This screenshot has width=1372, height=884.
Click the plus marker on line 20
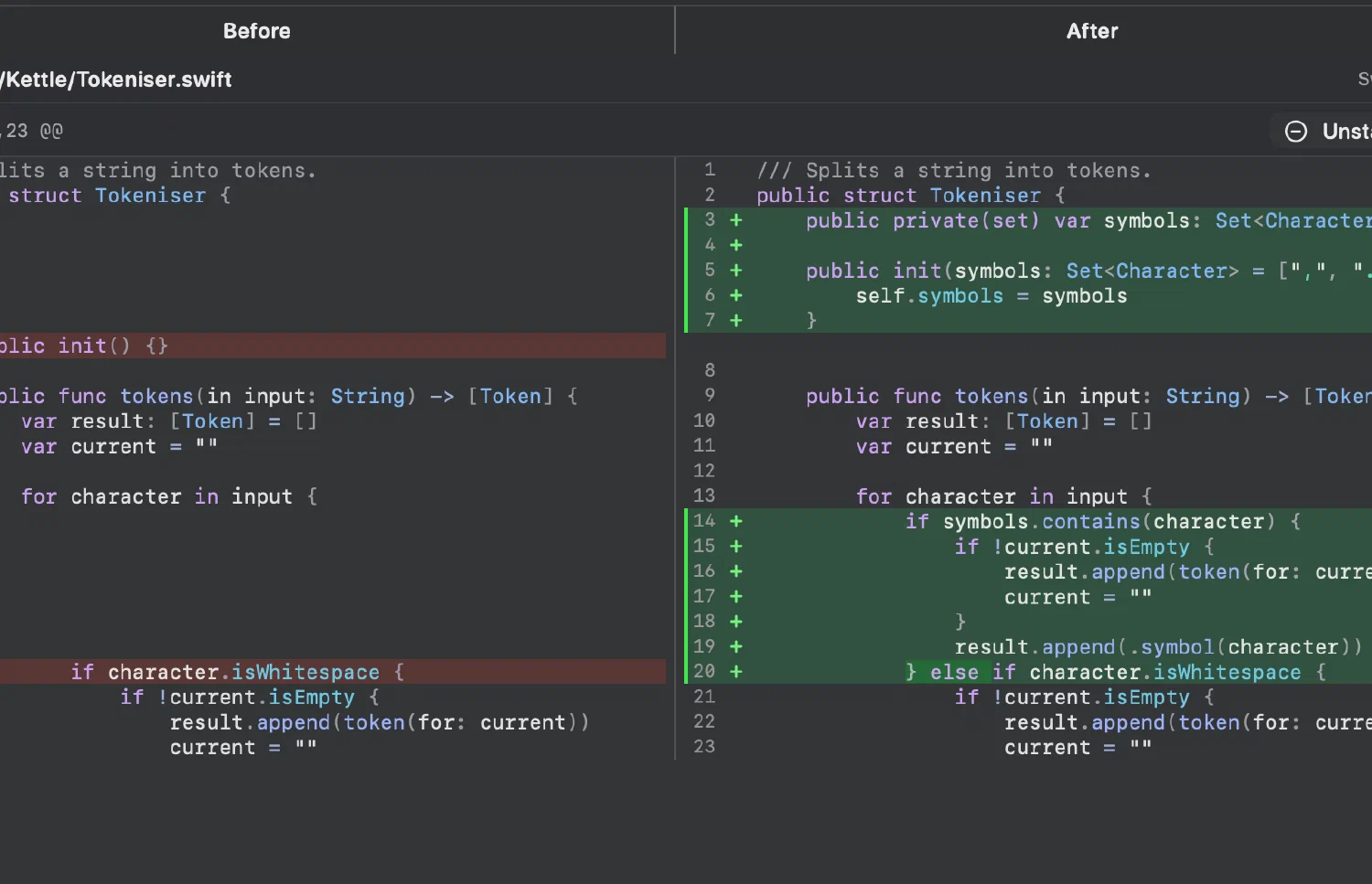736,672
